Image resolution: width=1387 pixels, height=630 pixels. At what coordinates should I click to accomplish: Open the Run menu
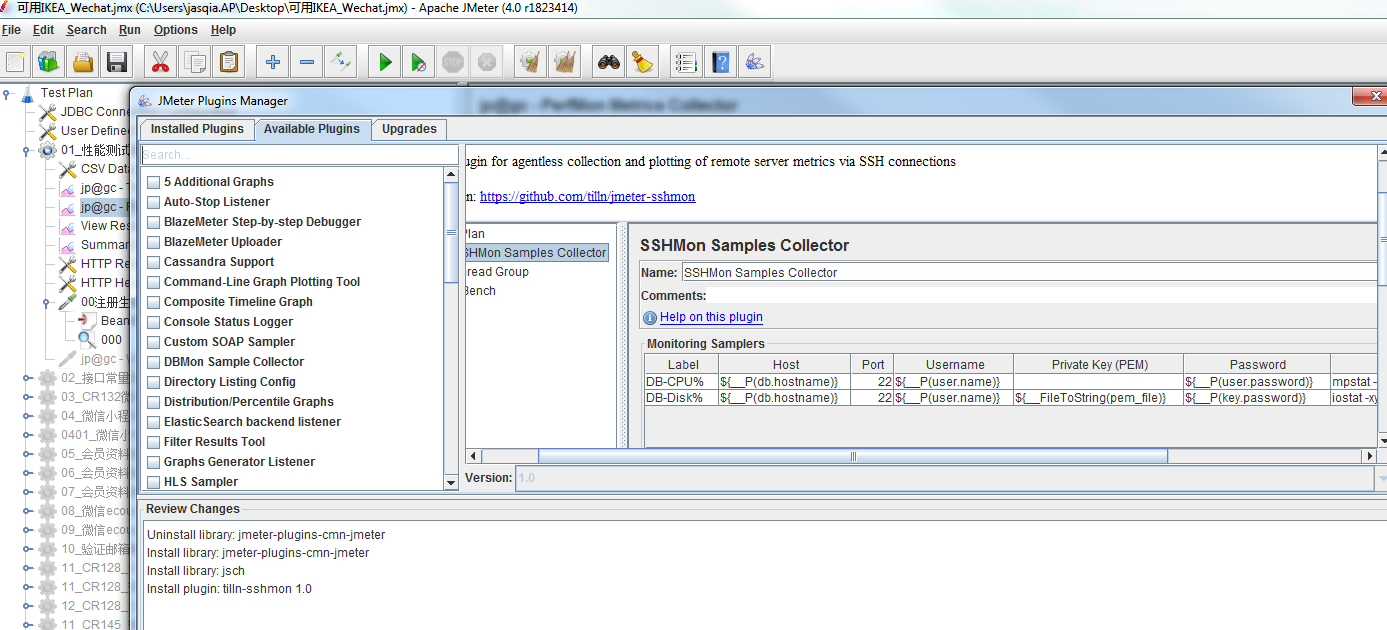coord(130,30)
